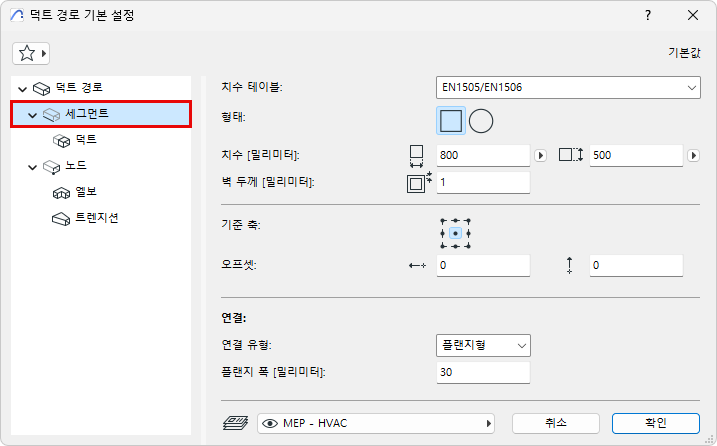The image size is (717, 446).
Task: Edit the 플랜지 폭 field showing 30
Action: [x=483, y=372]
